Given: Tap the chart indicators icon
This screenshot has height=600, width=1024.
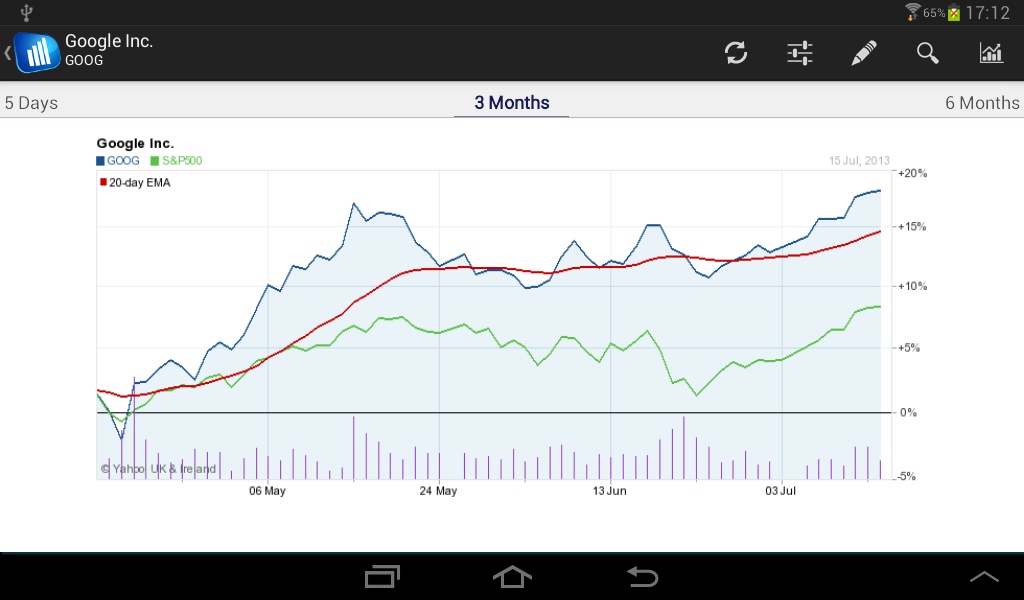Looking at the screenshot, I should [x=991, y=53].
